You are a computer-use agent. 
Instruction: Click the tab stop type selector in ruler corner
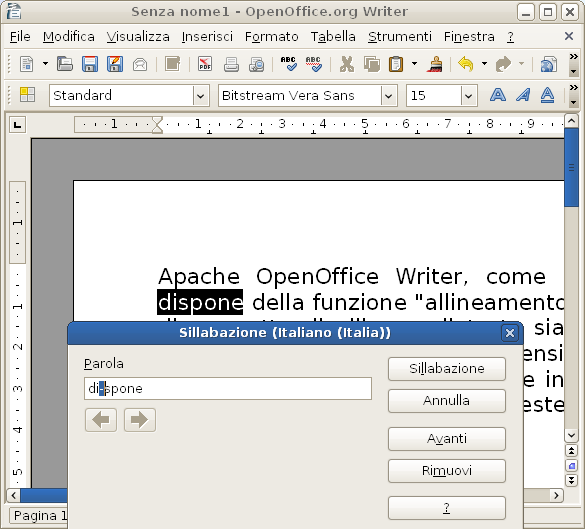click(x=17, y=125)
